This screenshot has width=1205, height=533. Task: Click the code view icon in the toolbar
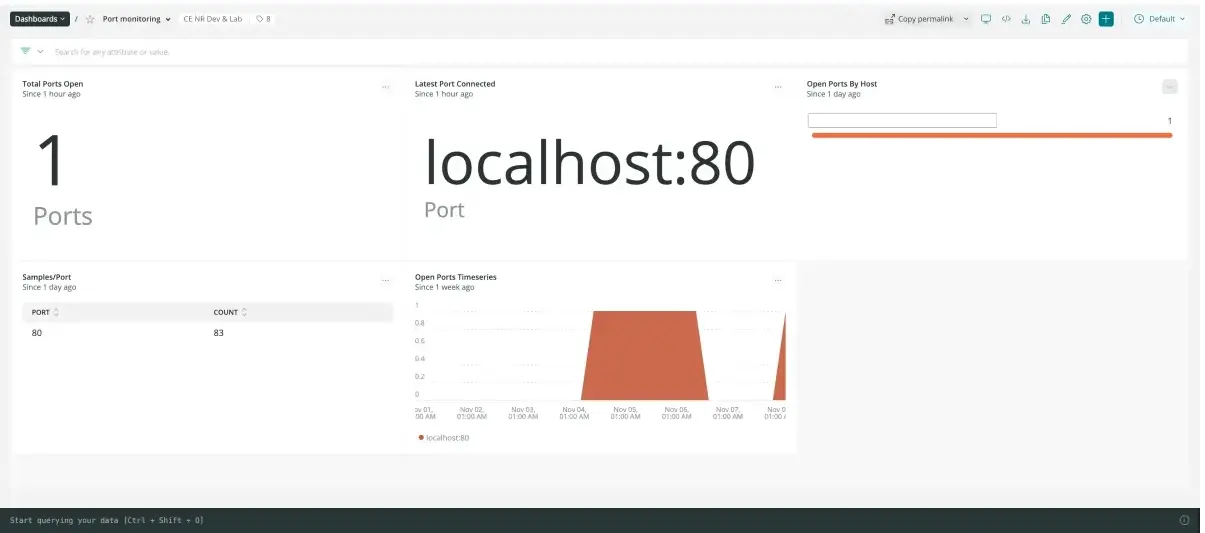(1006, 19)
